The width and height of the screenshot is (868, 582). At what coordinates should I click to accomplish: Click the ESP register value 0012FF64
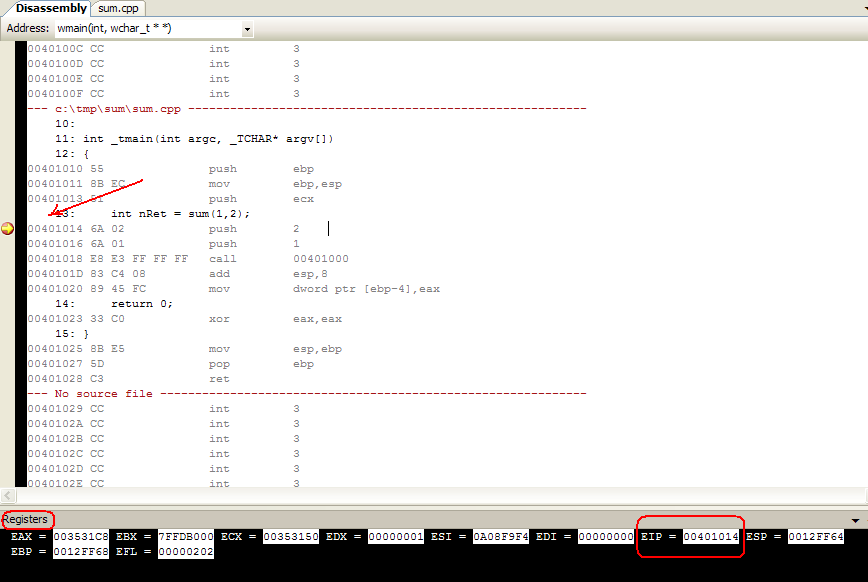[815, 537]
